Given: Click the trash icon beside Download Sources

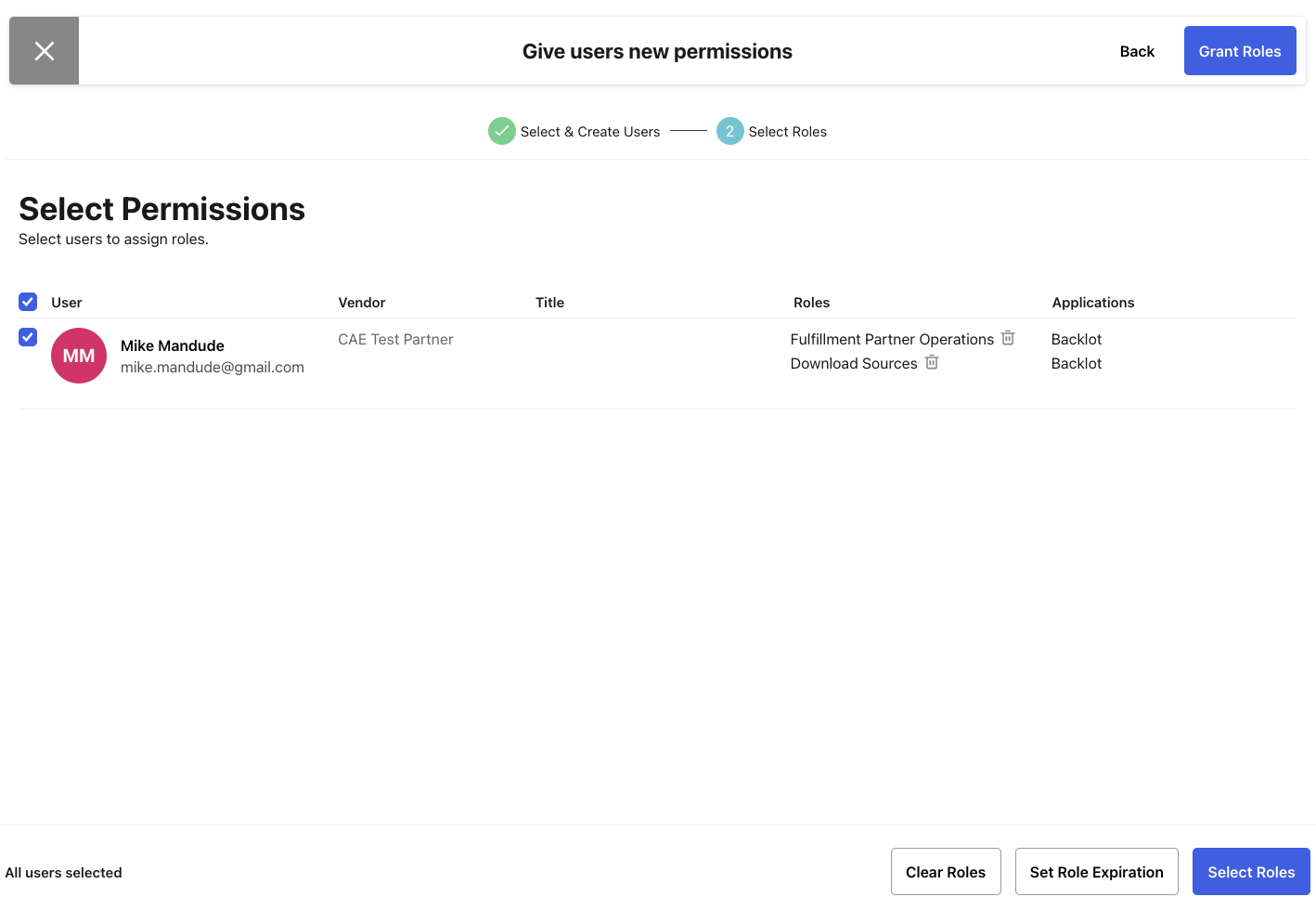Looking at the screenshot, I should [932, 363].
